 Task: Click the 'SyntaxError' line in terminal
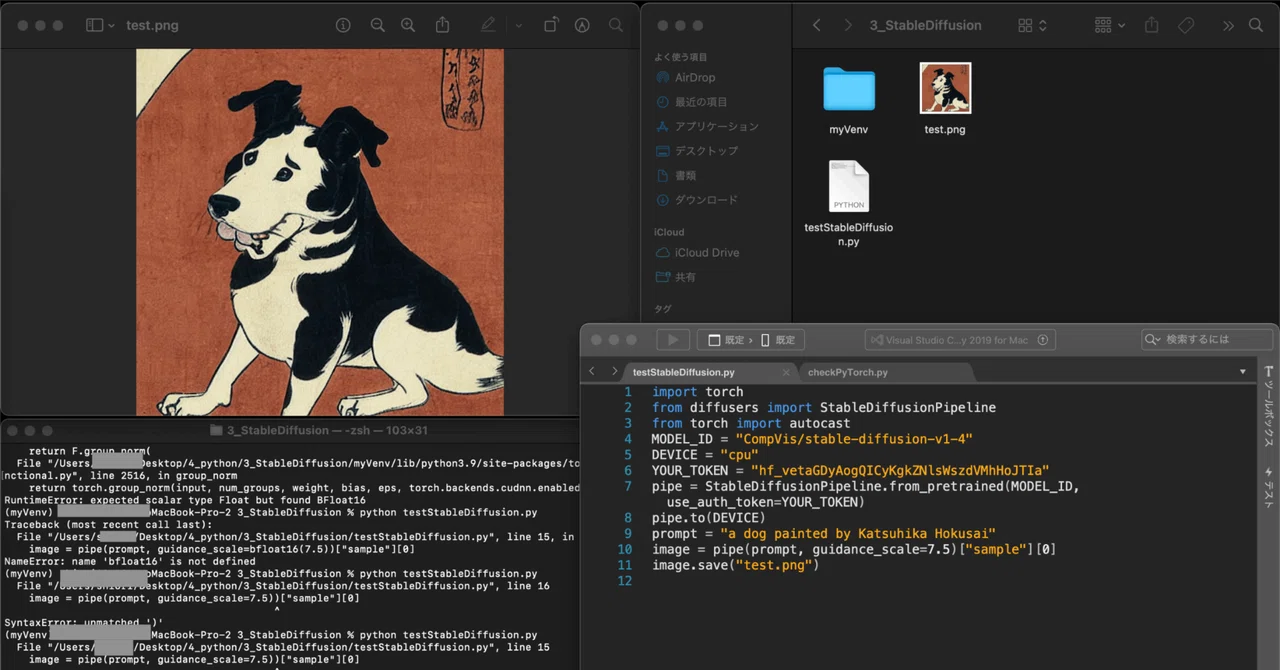[84, 623]
